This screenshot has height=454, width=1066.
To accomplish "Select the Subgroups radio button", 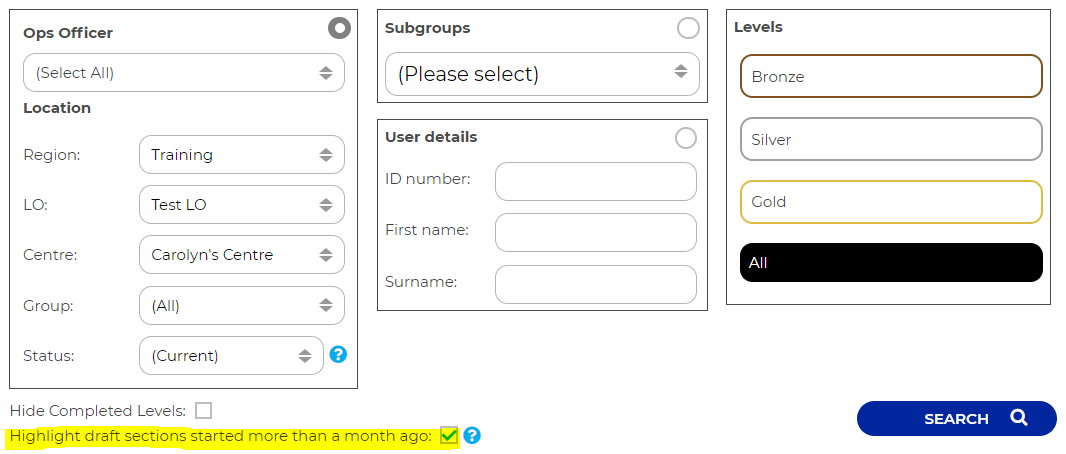I will point(688,28).
